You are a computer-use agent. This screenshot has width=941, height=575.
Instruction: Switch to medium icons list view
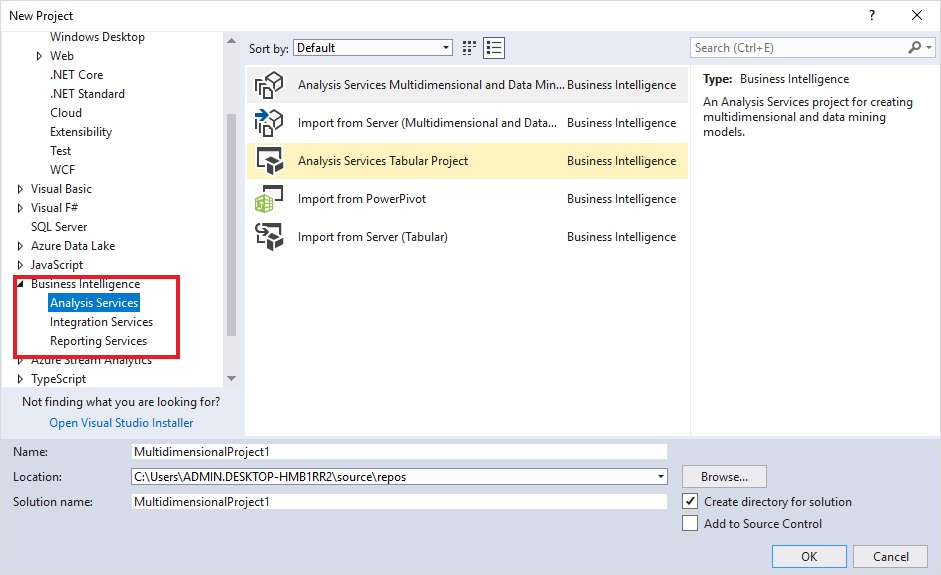[x=494, y=48]
